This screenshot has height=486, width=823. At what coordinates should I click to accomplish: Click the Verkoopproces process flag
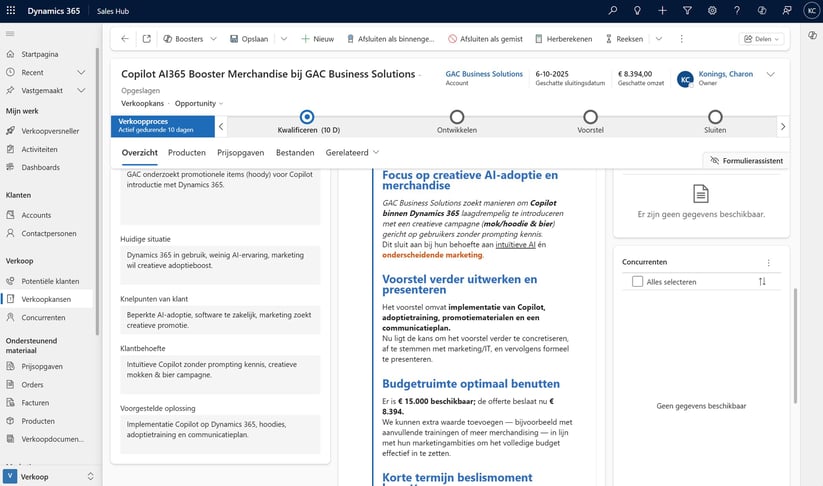click(163, 126)
